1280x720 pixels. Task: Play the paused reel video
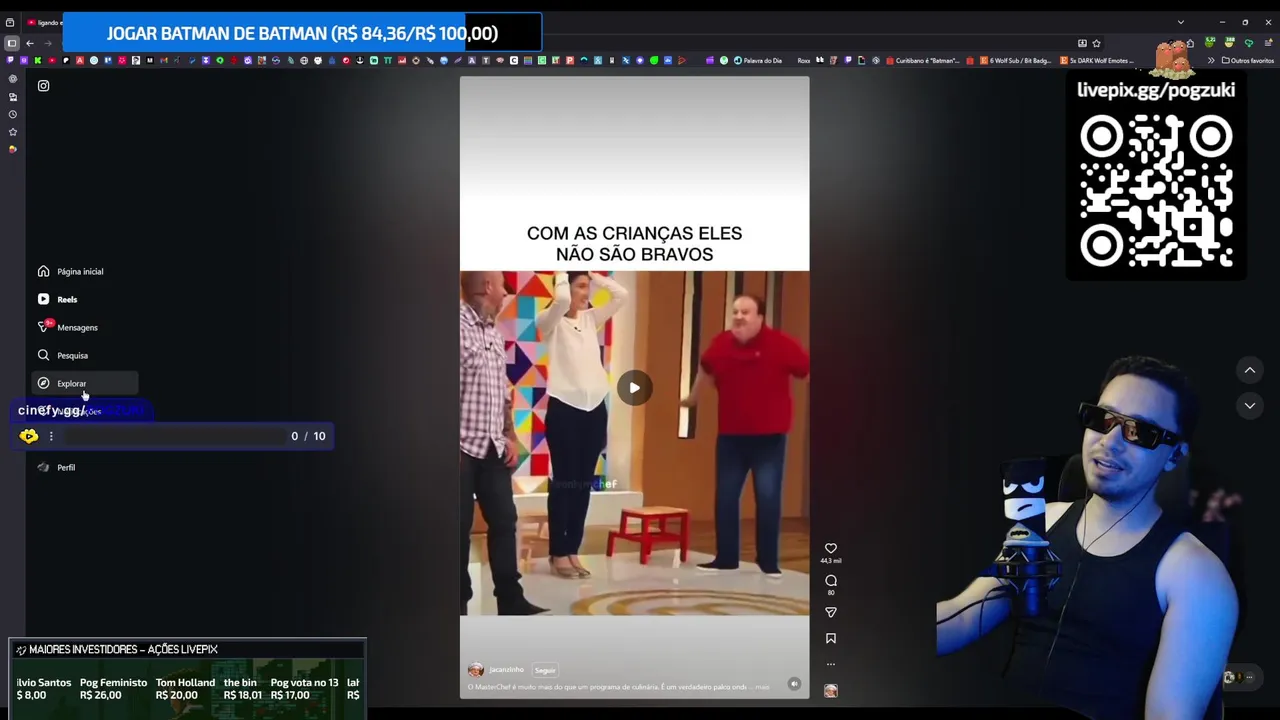tap(634, 388)
